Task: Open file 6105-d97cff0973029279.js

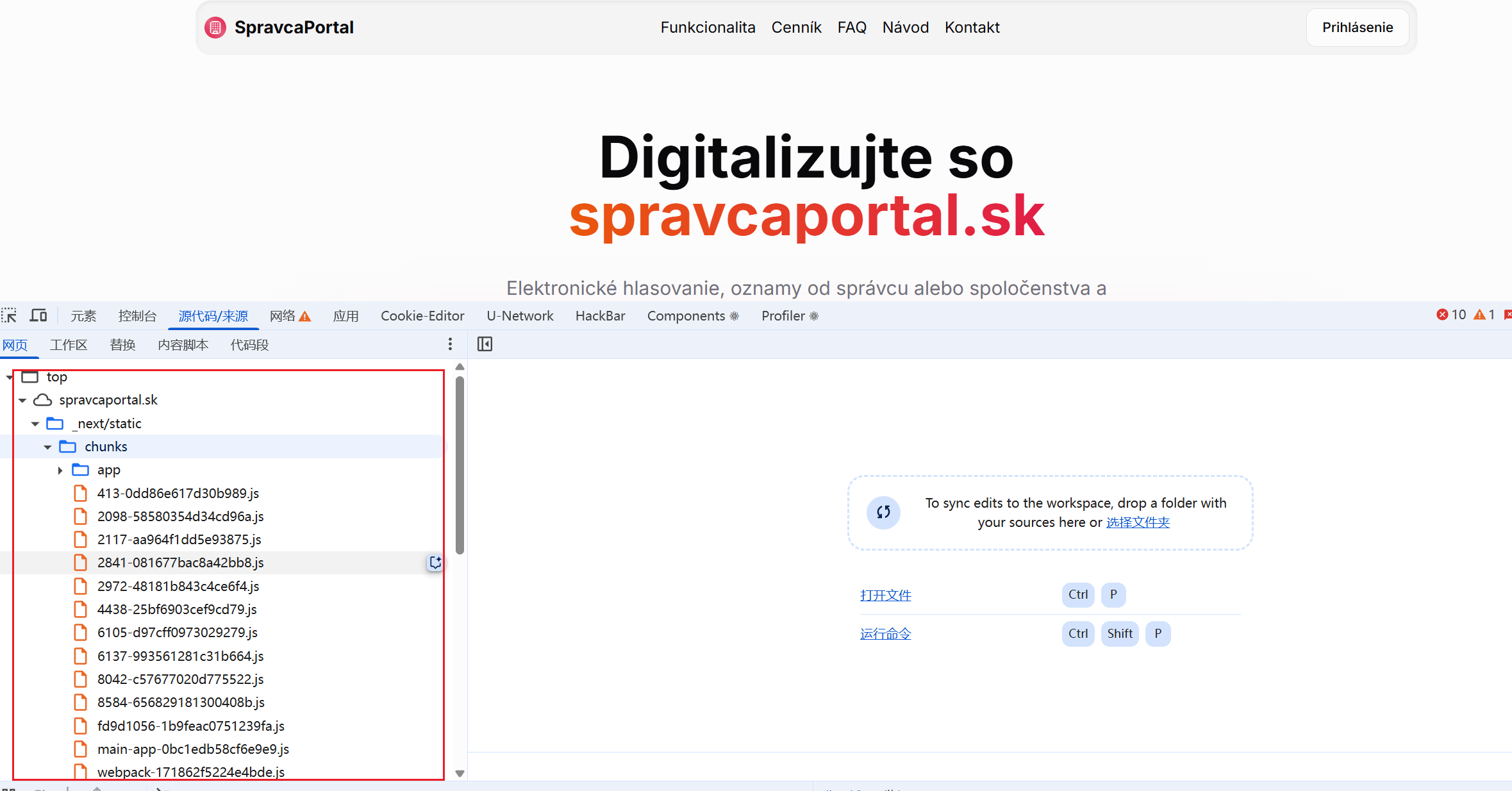Action: click(178, 633)
